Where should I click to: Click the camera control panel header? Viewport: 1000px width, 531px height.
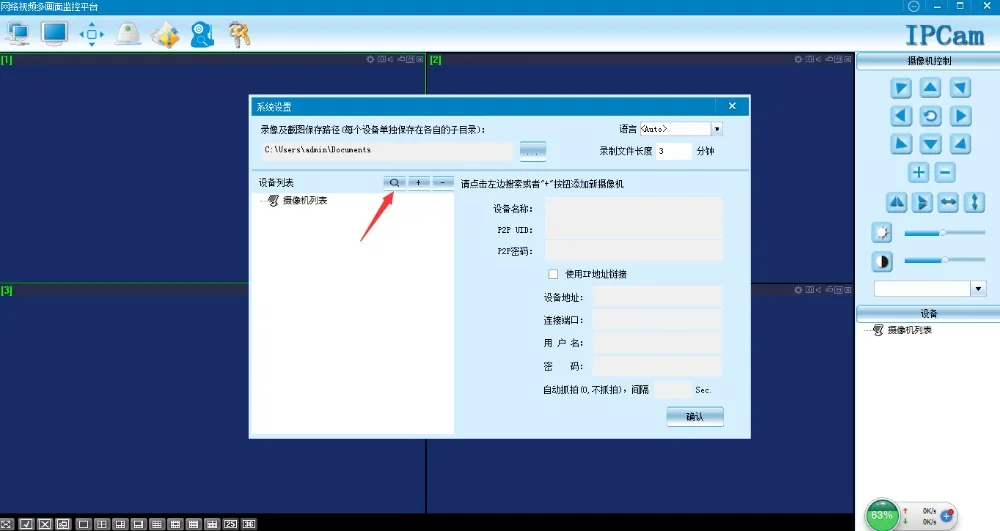tap(928, 61)
